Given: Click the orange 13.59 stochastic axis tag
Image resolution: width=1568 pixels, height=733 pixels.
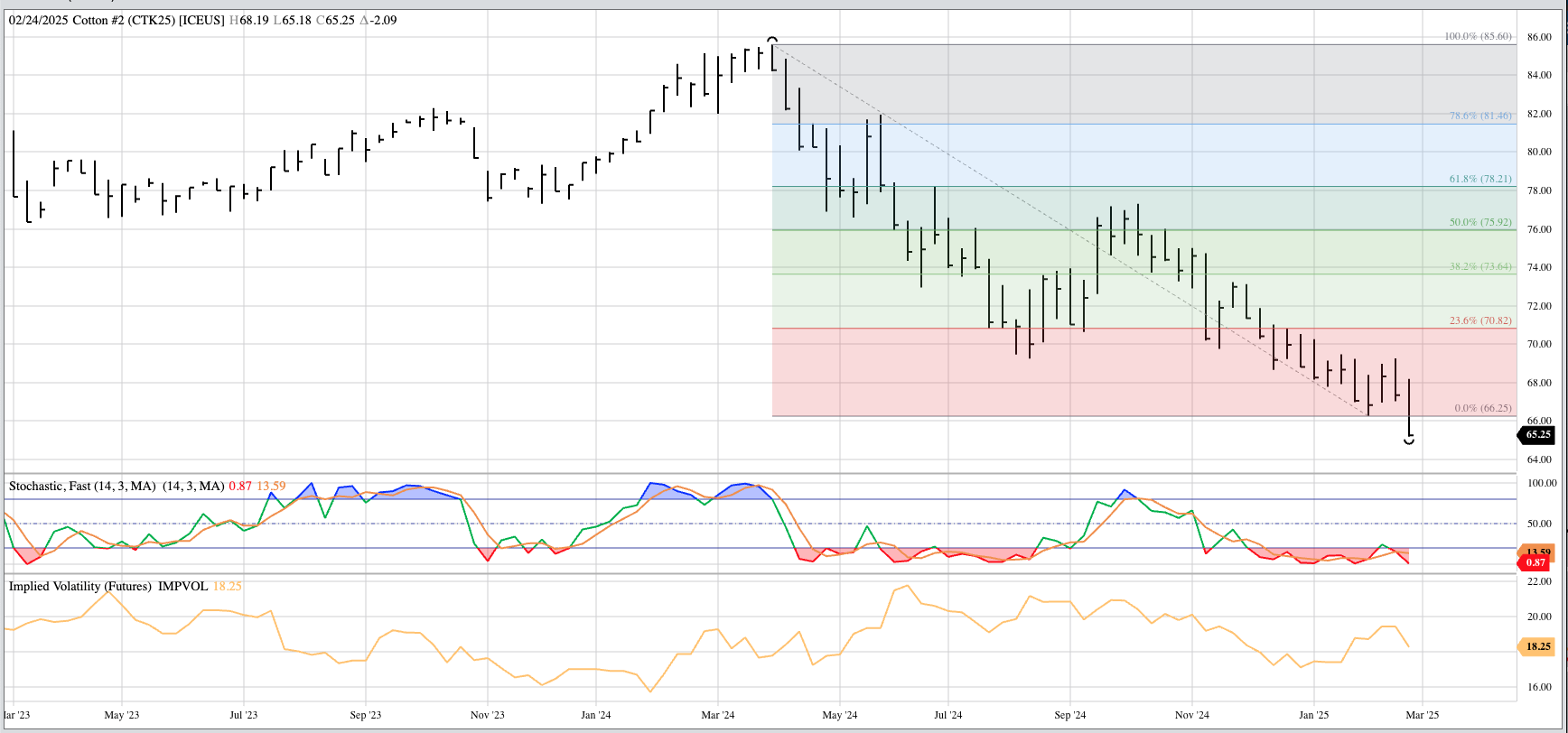Looking at the screenshot, I should (x=1538, y=552).
